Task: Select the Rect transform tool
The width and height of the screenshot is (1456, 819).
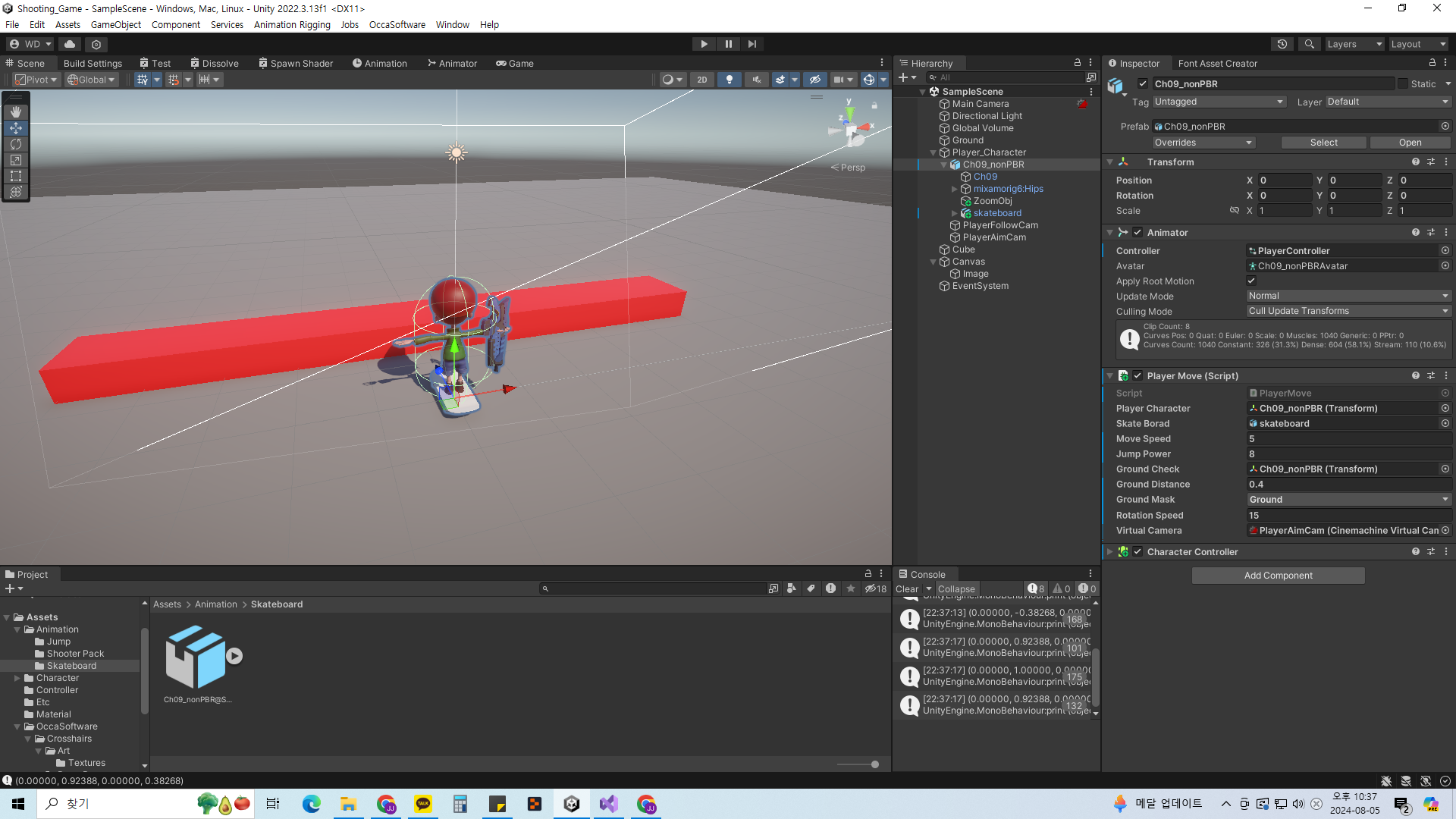Action: 16,176
